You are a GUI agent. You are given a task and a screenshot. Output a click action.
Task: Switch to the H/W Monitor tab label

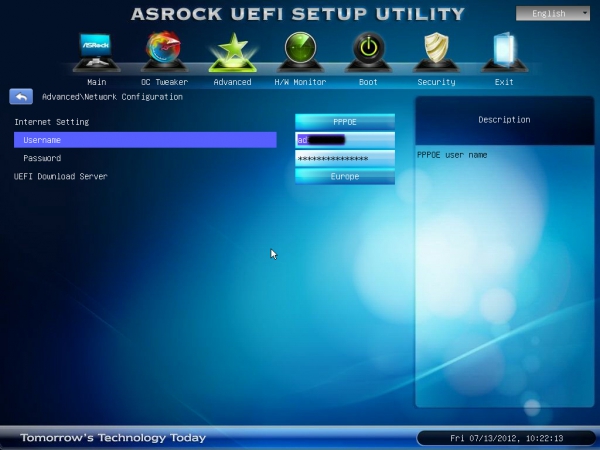pyautogui.click(x=300, y=82)
